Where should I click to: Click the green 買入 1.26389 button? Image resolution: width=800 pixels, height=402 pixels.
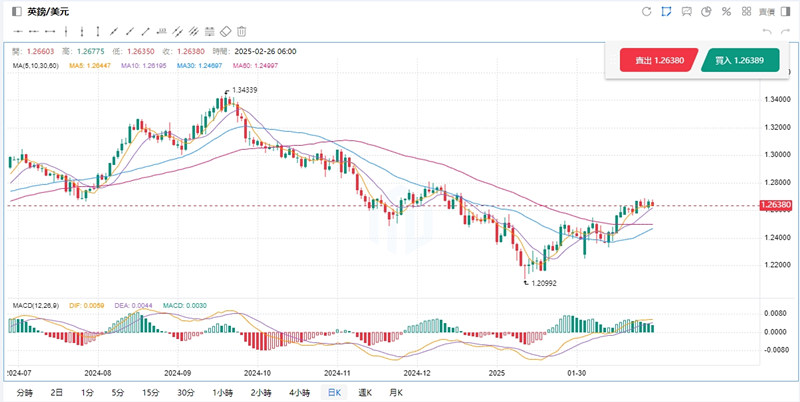click(x=740, y=61)
